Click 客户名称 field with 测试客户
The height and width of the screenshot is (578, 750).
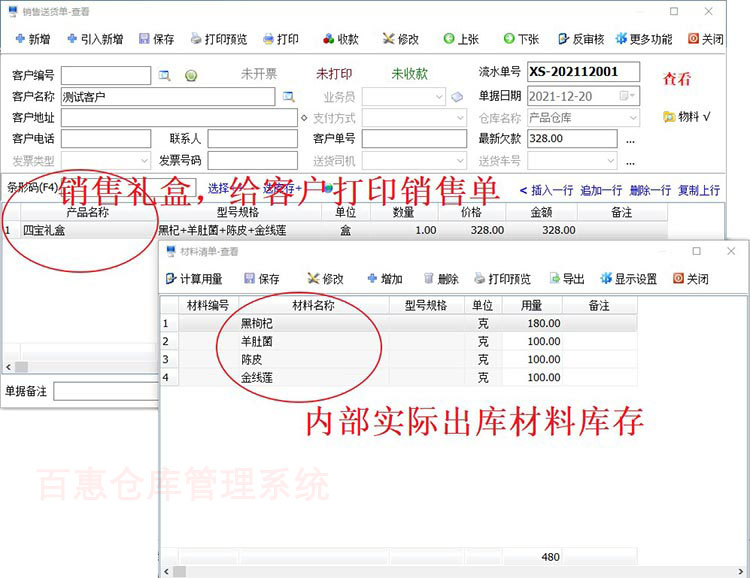tap(168, 97)
